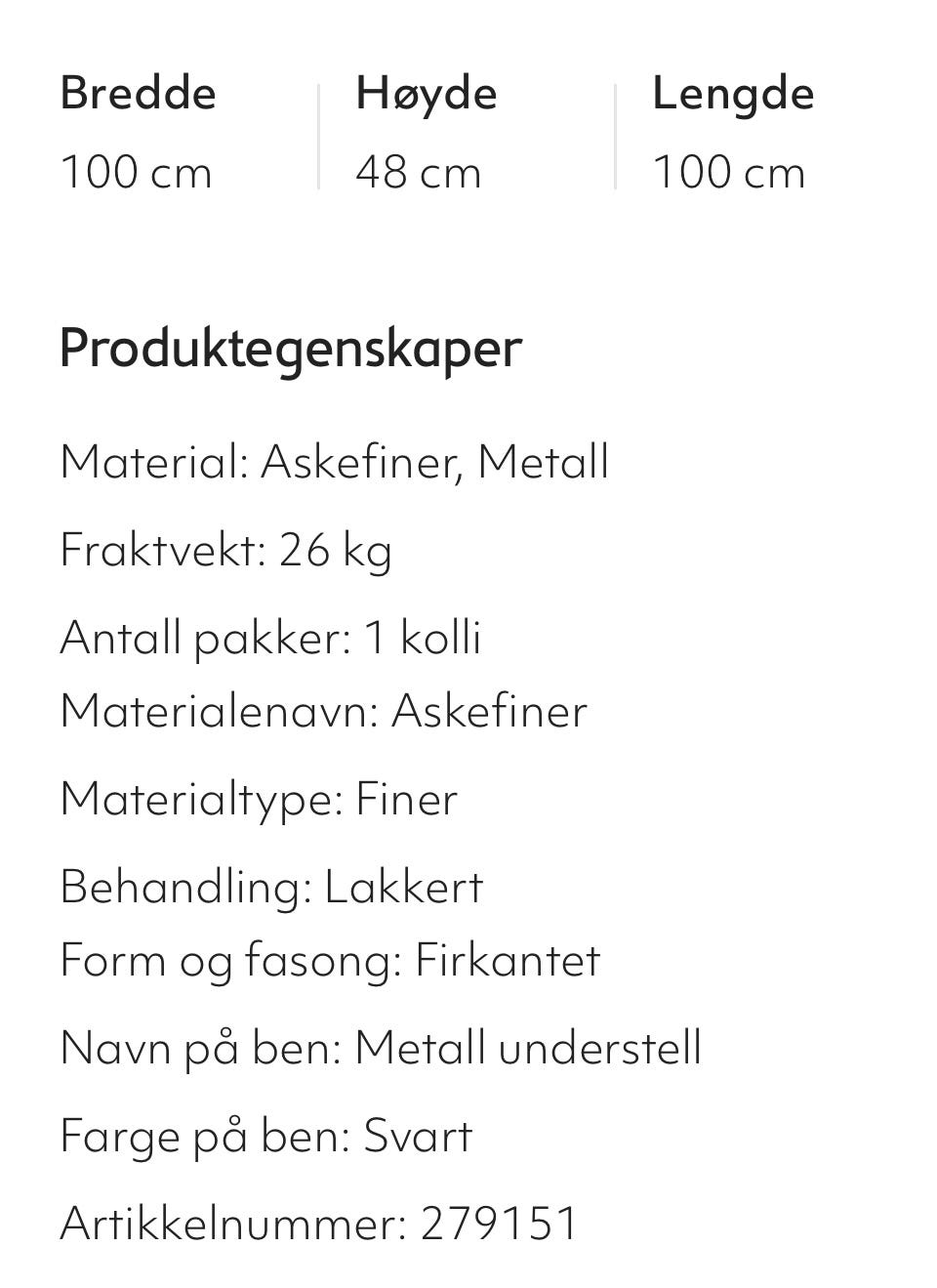Select Navn på ben: Metall understell
This screenshot has width=937, height=1288.
[x=381, y=1049]
